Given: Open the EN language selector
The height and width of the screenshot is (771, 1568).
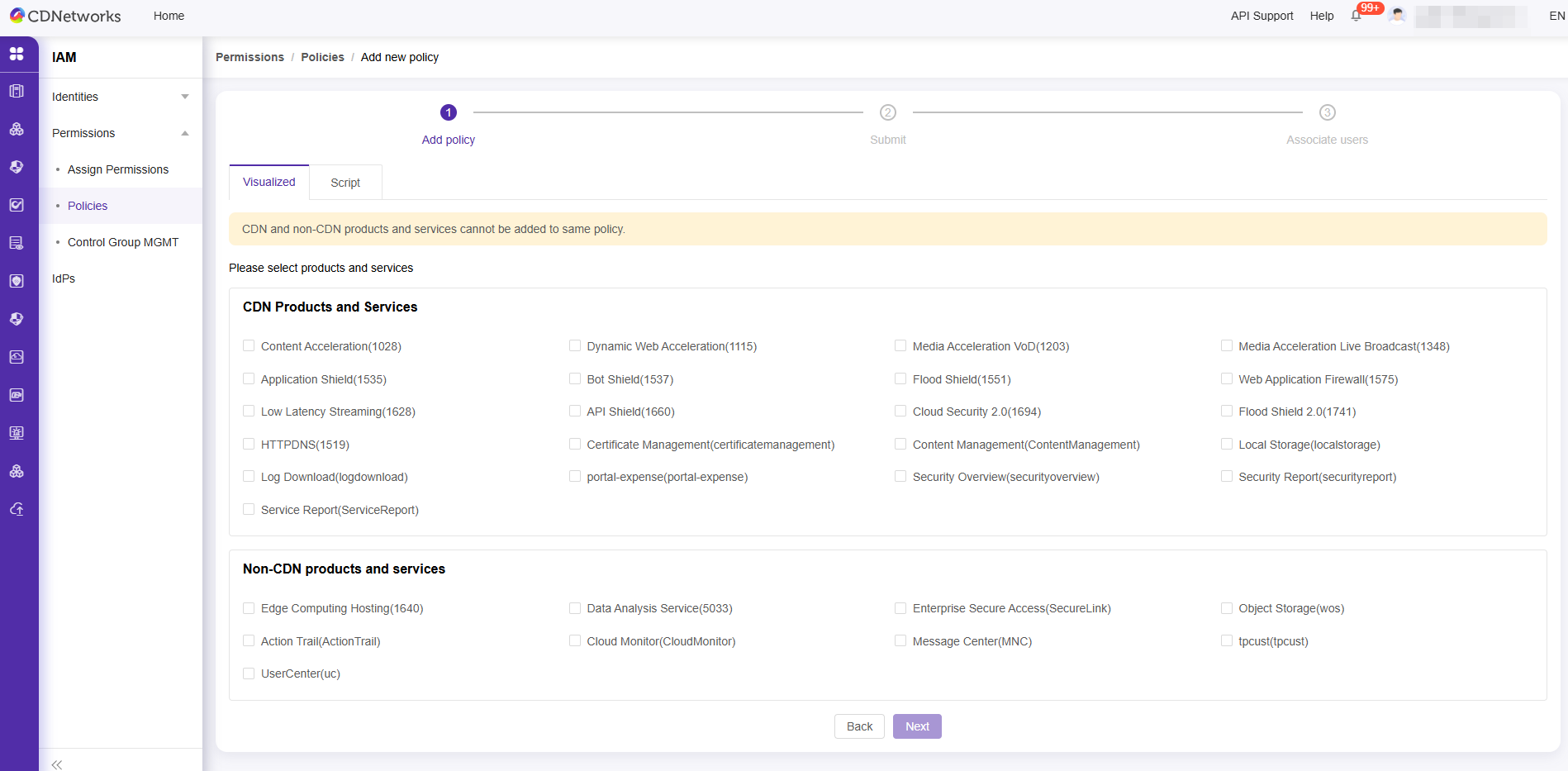Looking at the screenshot, I should [x=1556, y=16].
